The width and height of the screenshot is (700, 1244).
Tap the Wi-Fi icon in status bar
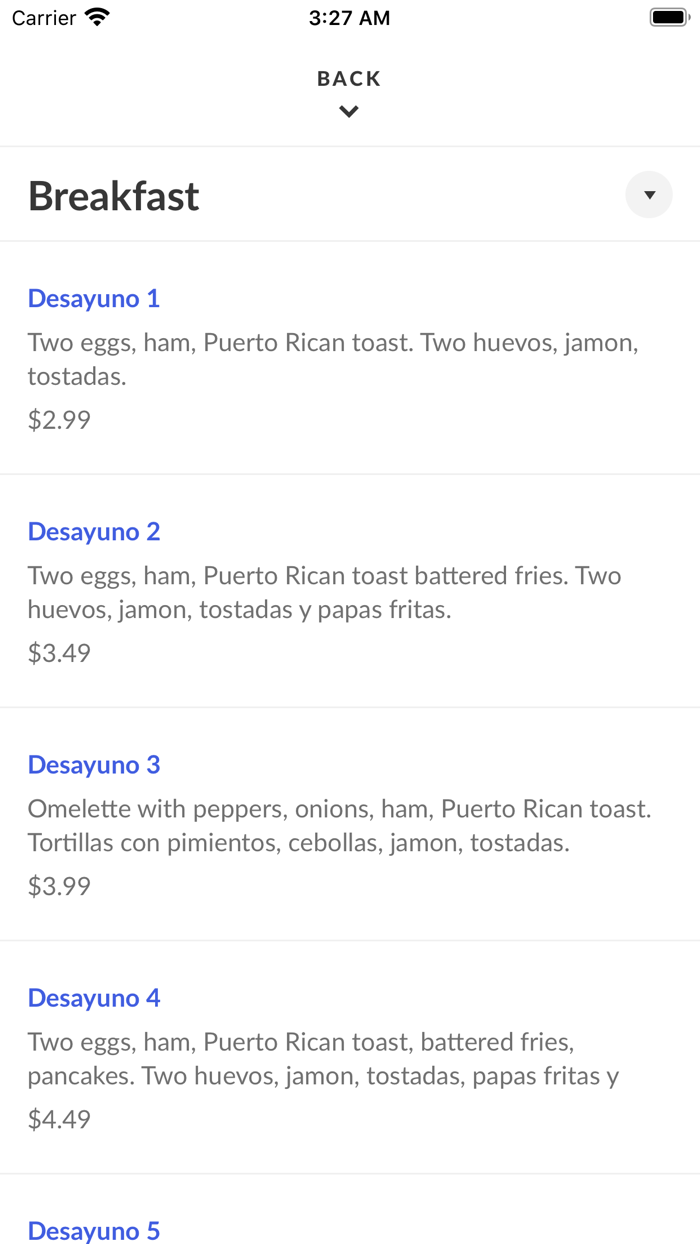tap(97, 17)
